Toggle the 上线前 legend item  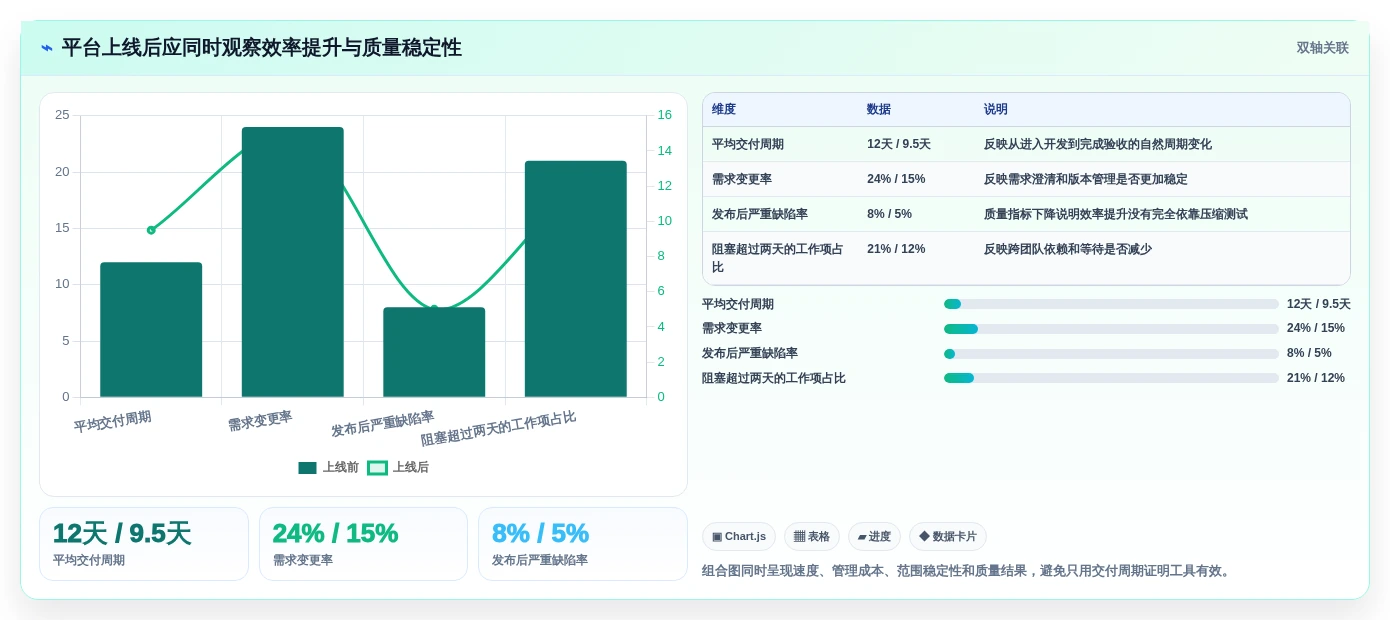(329, 467)
